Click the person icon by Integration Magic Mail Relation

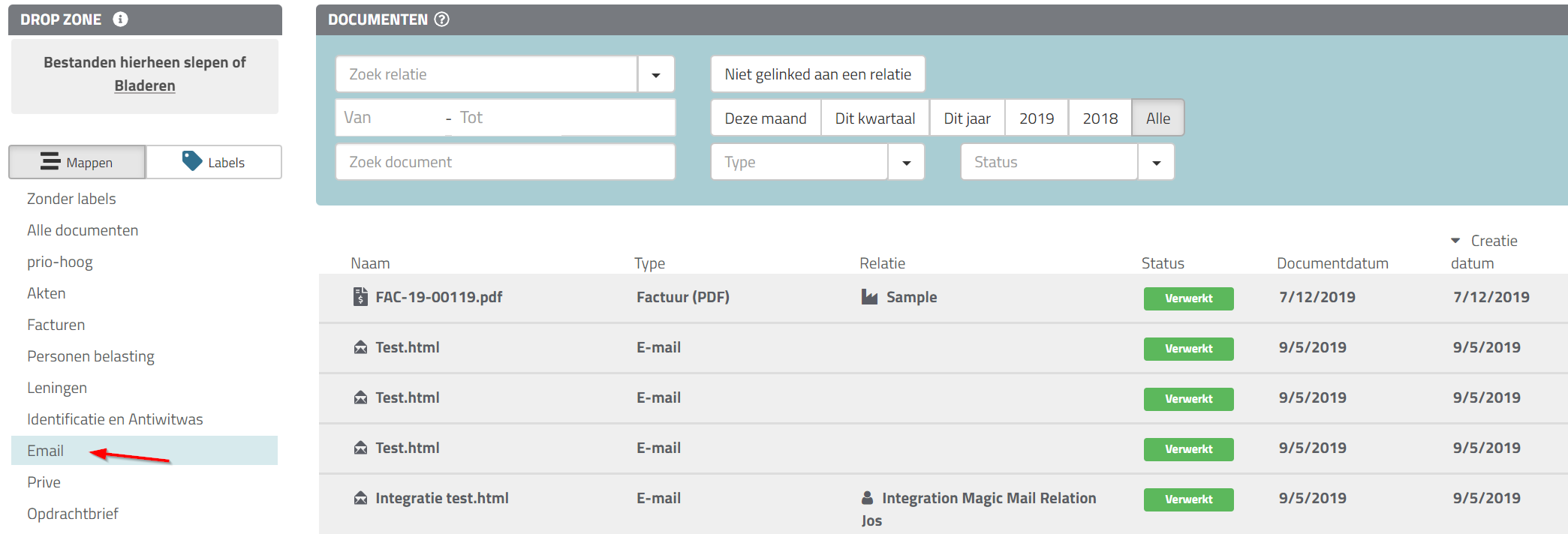[868, 497]
